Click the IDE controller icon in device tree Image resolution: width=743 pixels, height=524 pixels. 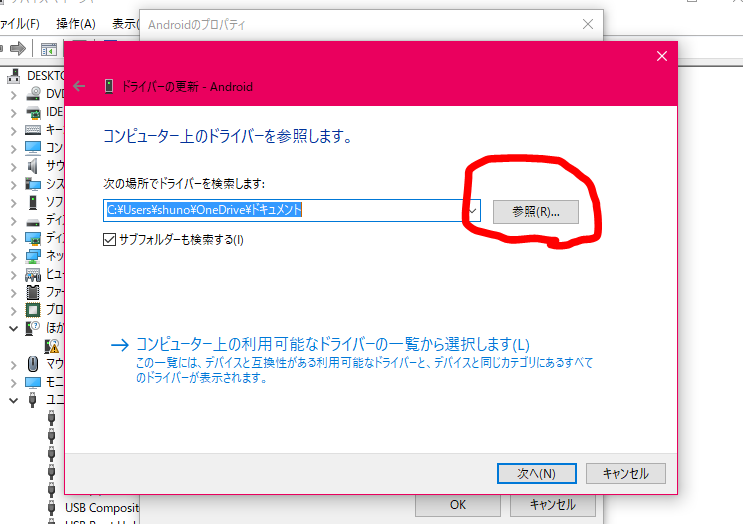[x=33, y=112]
